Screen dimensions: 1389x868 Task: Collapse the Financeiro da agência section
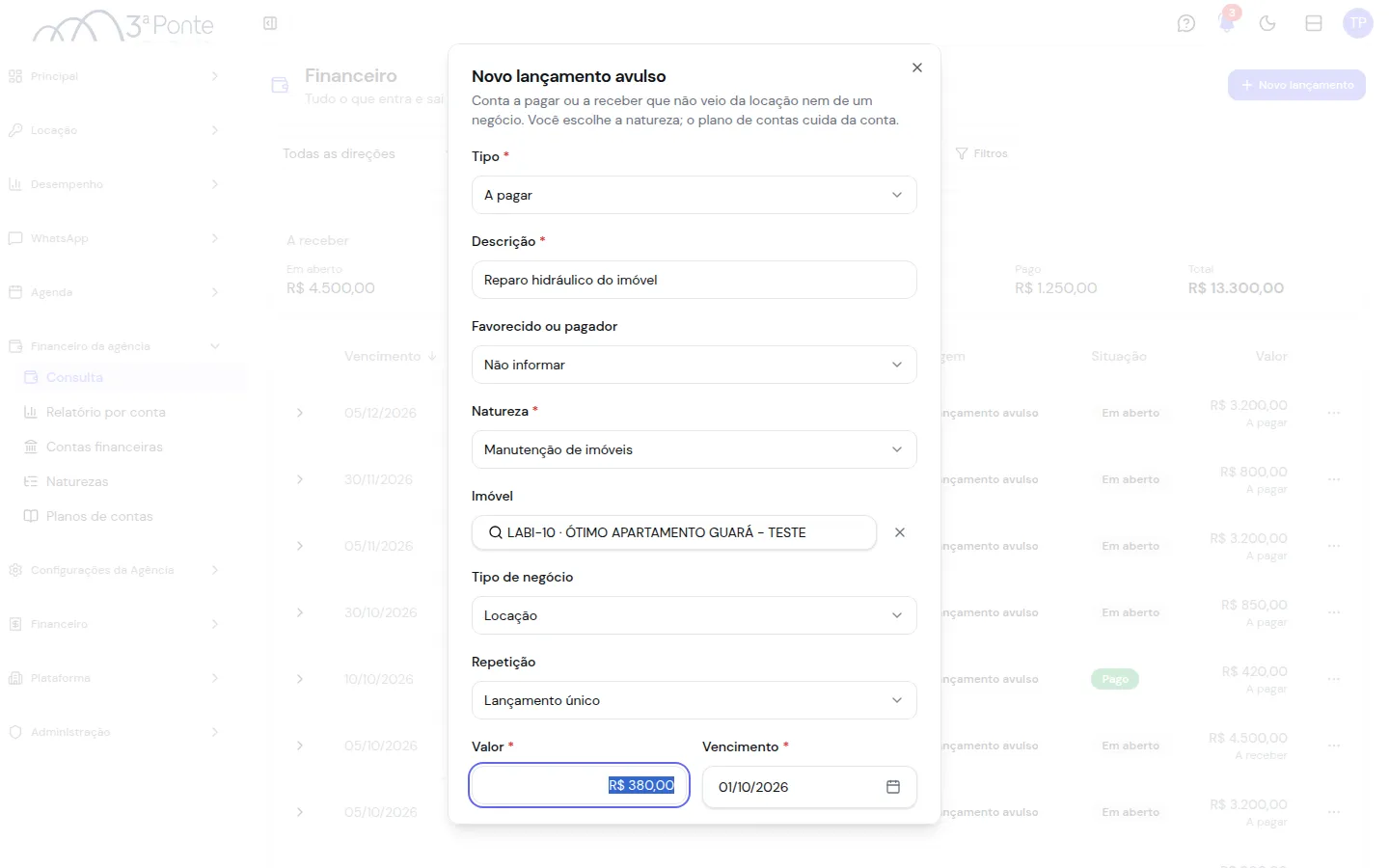pyautogui.click(x=114, y=346)
